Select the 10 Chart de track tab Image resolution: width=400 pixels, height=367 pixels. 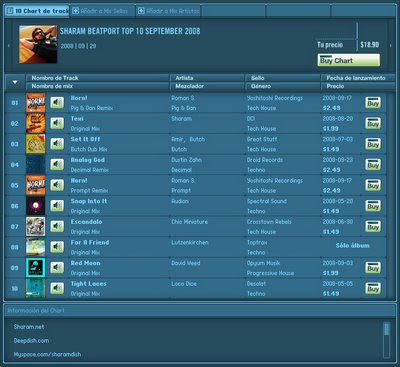tap(37, 11)
